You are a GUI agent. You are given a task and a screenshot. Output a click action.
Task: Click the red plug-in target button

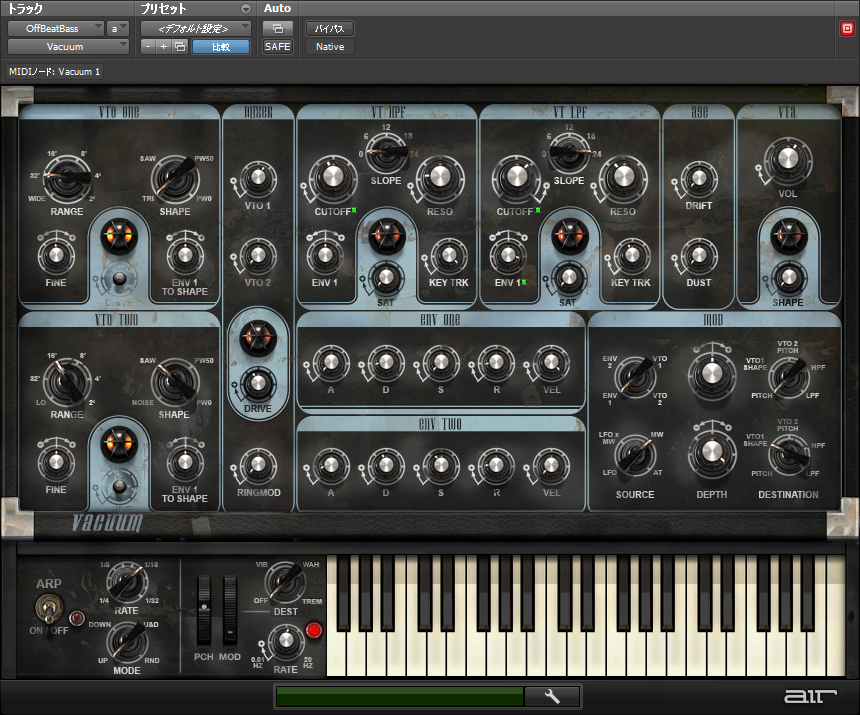click(847, 29)
